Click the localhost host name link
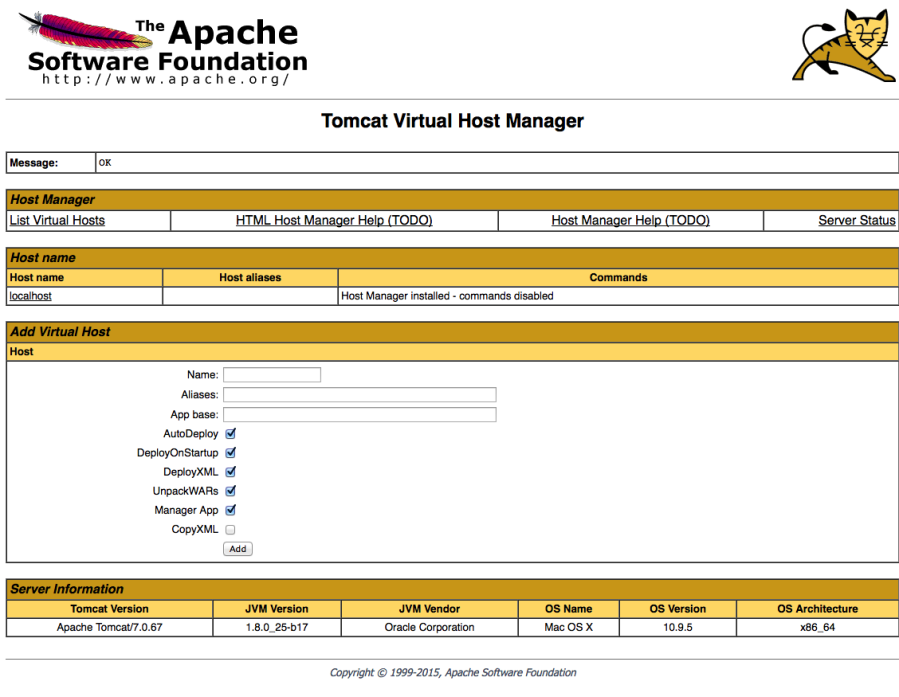 click(x=30, y=296)
